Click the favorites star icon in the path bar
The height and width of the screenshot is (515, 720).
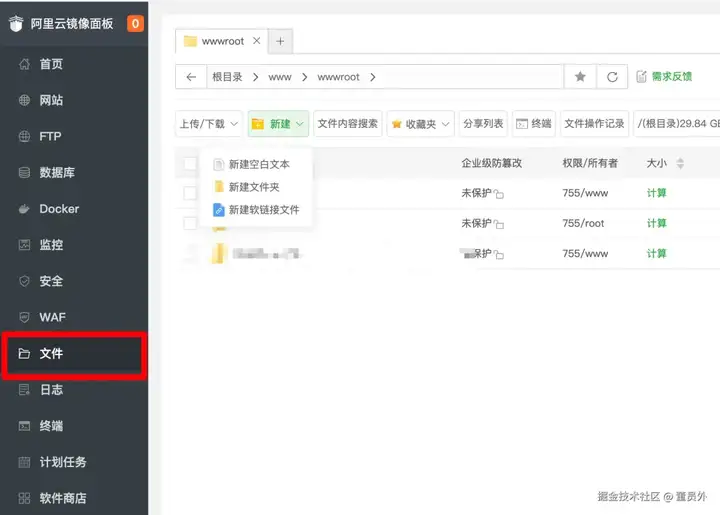pos(580,77)
